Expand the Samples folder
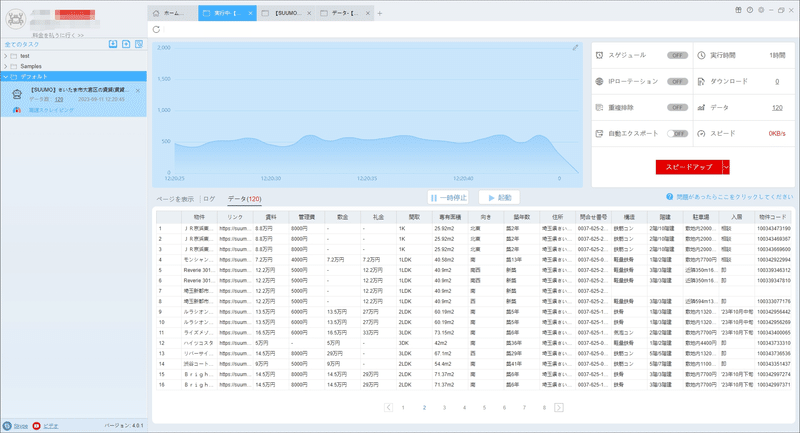The width and height of the screenshot is (800, 433). (6, 66)
